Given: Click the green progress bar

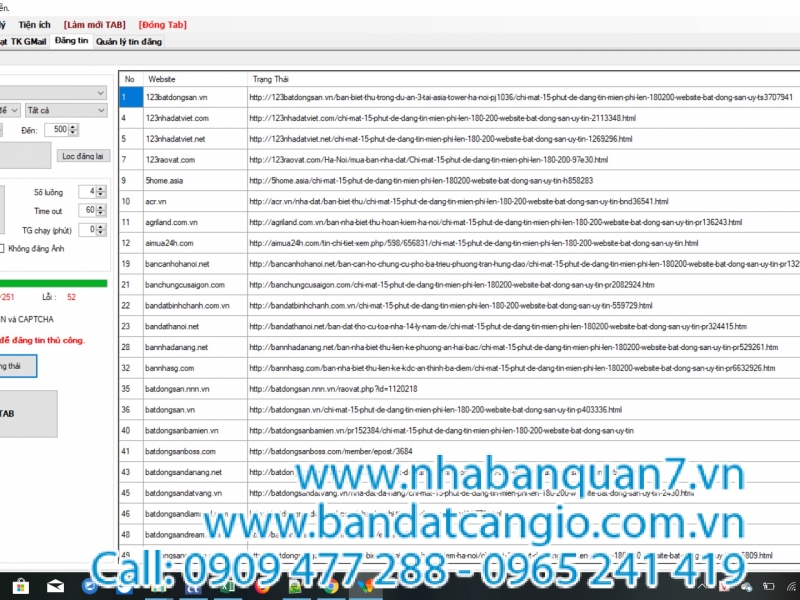Looking at the screenshot, I should click(x=53, y=283).
